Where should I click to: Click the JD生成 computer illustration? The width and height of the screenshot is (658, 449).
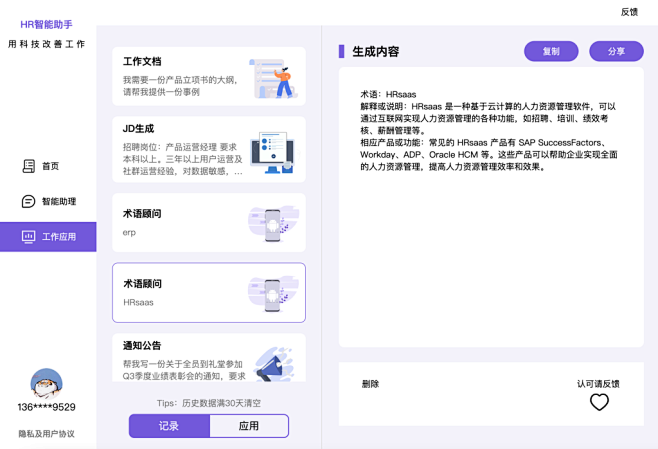[x=272, y=152]
